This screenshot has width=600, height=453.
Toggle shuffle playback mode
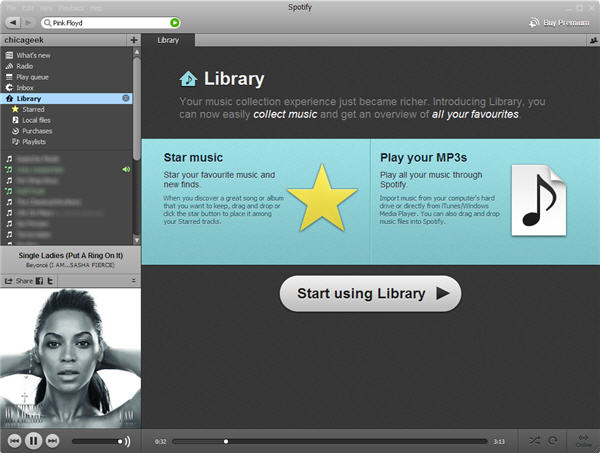pos(534,440)
